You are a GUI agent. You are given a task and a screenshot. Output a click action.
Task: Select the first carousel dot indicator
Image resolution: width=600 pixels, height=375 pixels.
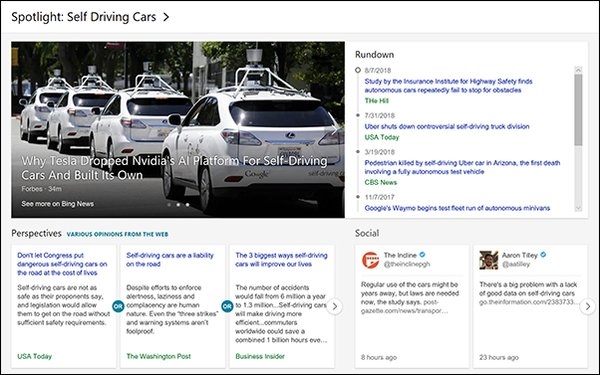169,205
